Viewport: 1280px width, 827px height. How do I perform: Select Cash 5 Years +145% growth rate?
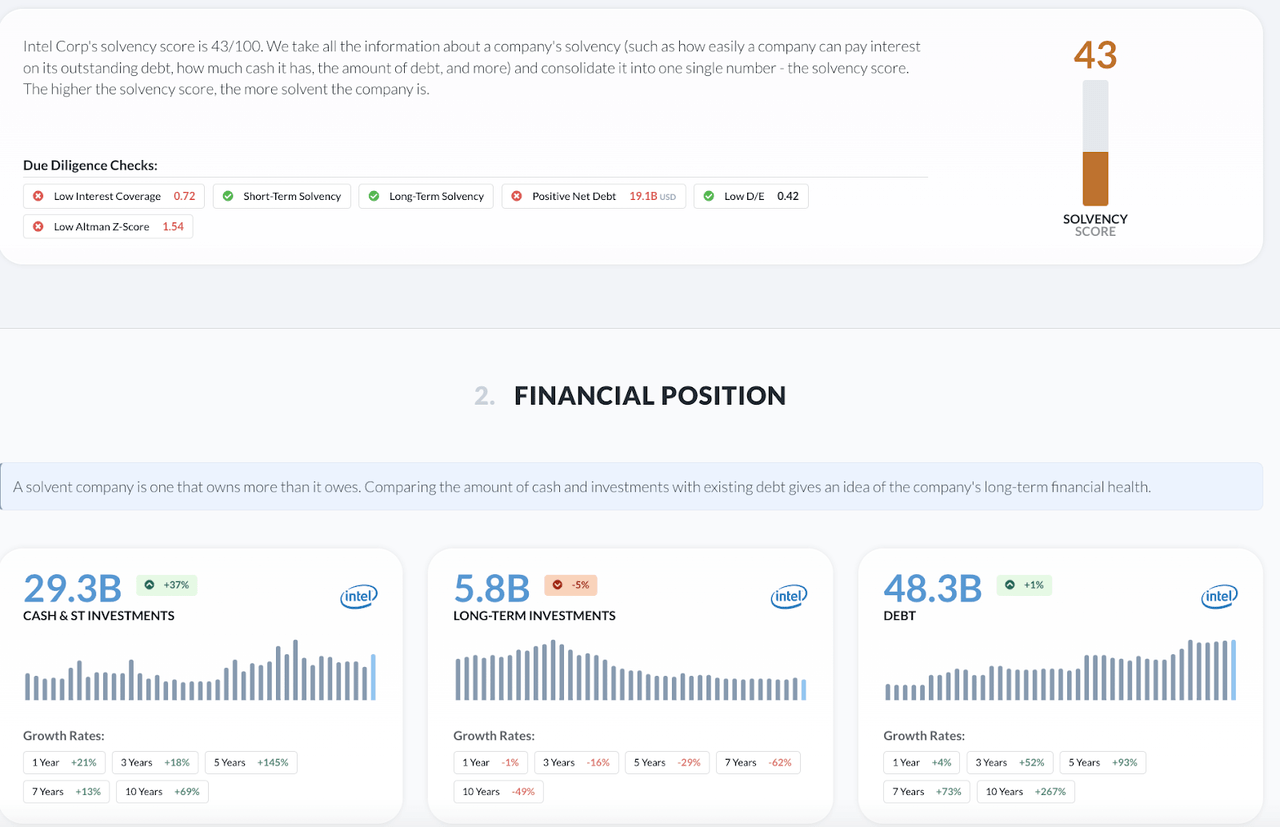[251, 762]
